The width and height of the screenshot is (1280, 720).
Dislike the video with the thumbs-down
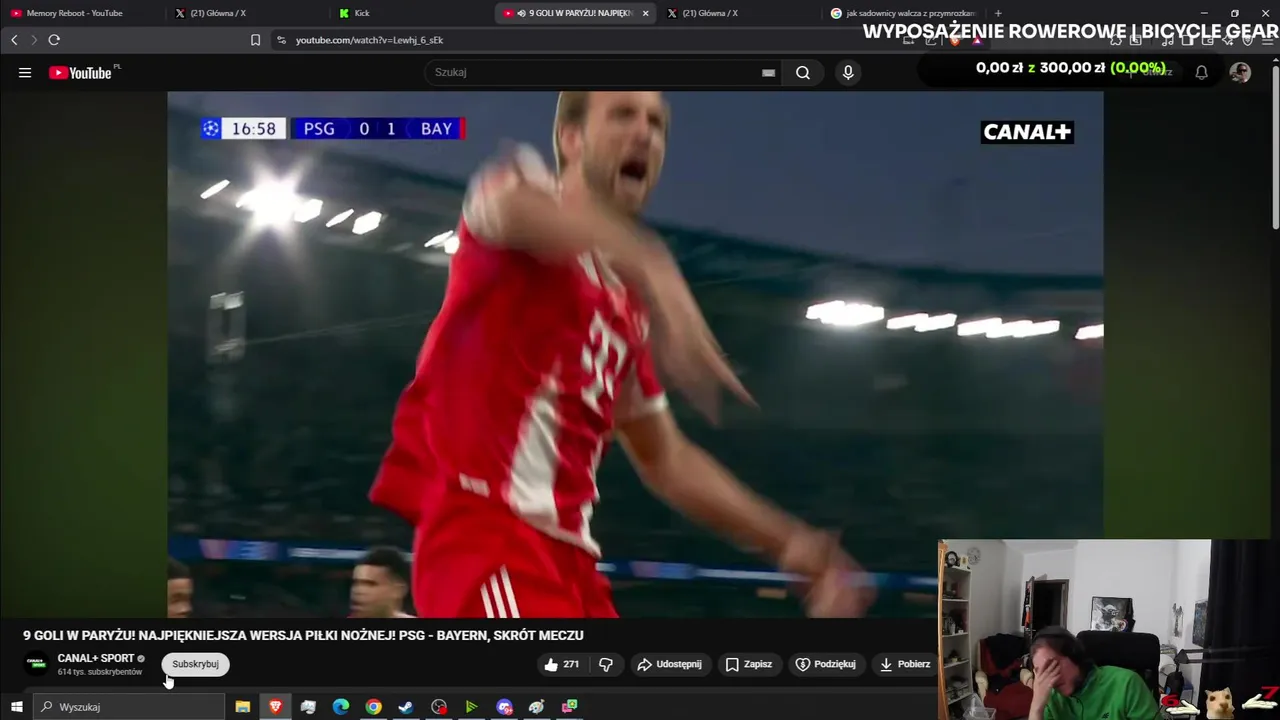click(606, 664)
